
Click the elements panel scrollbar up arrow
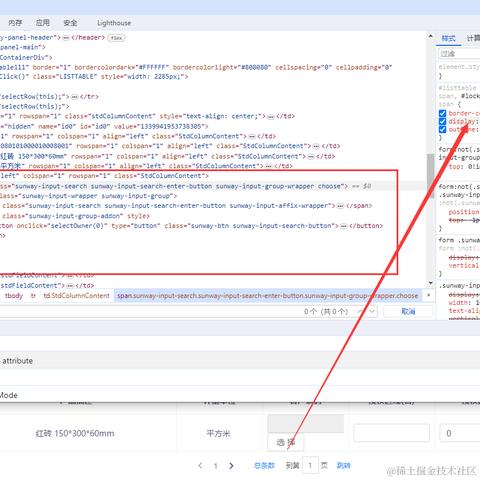pos(431,36)
